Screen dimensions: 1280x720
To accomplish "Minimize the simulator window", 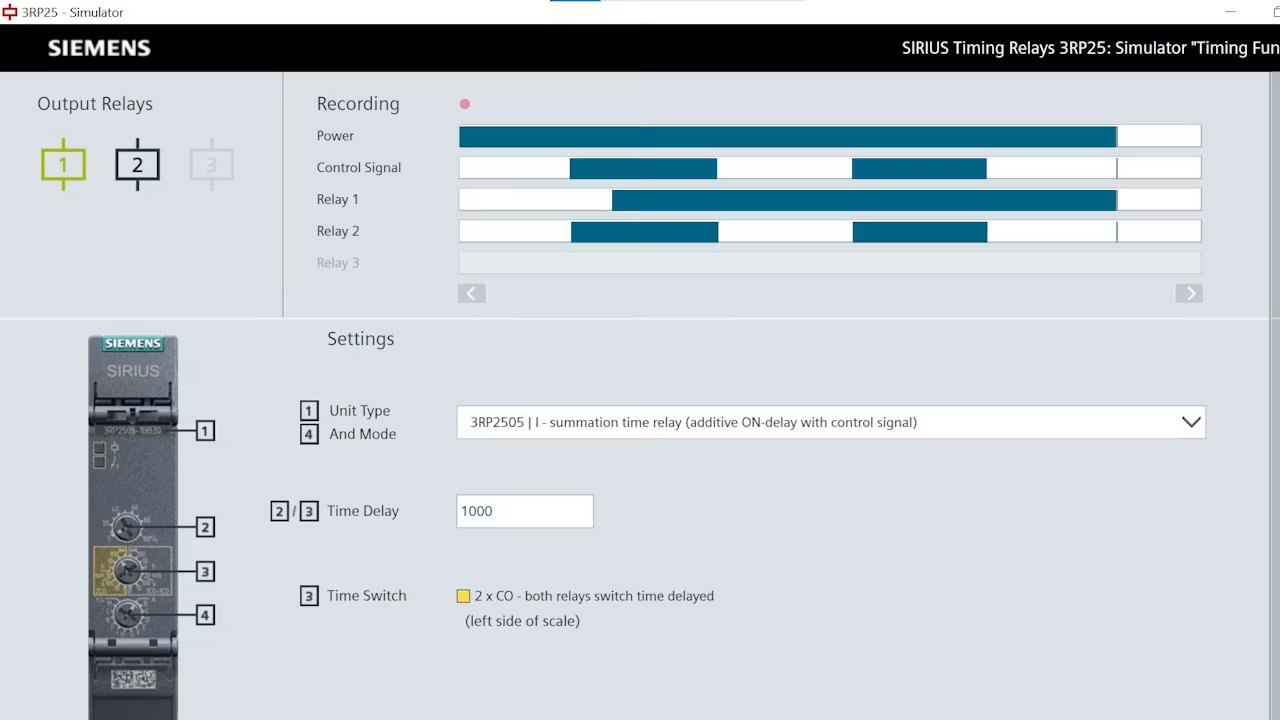I will pos(1229,12).
